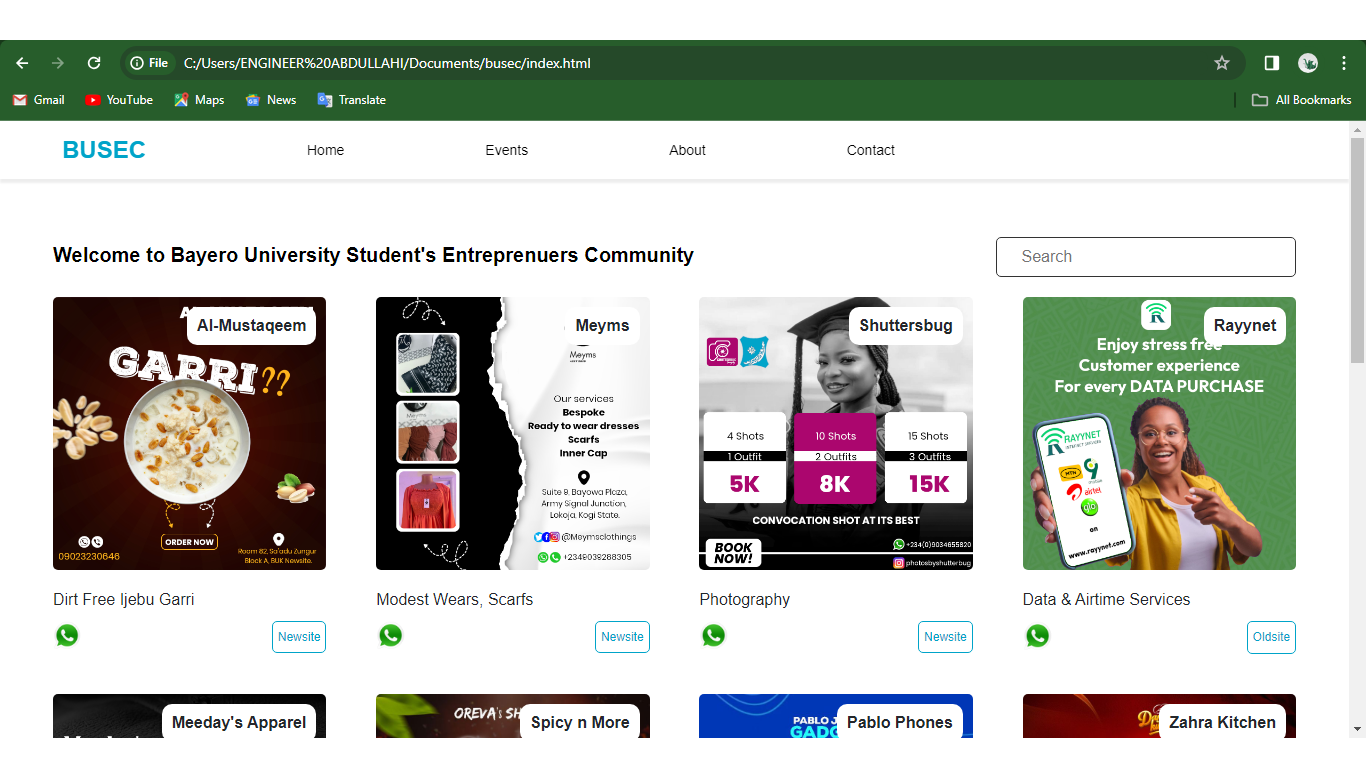The width and height of the screenshot is (1366, 768).
Task: Click the File info icon in address bar
Action: tap(149, 63)
